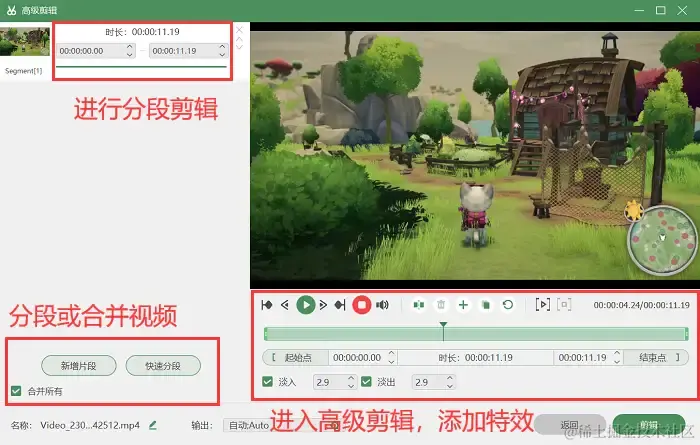
Task: Click the video preview area
Action: 475,155
